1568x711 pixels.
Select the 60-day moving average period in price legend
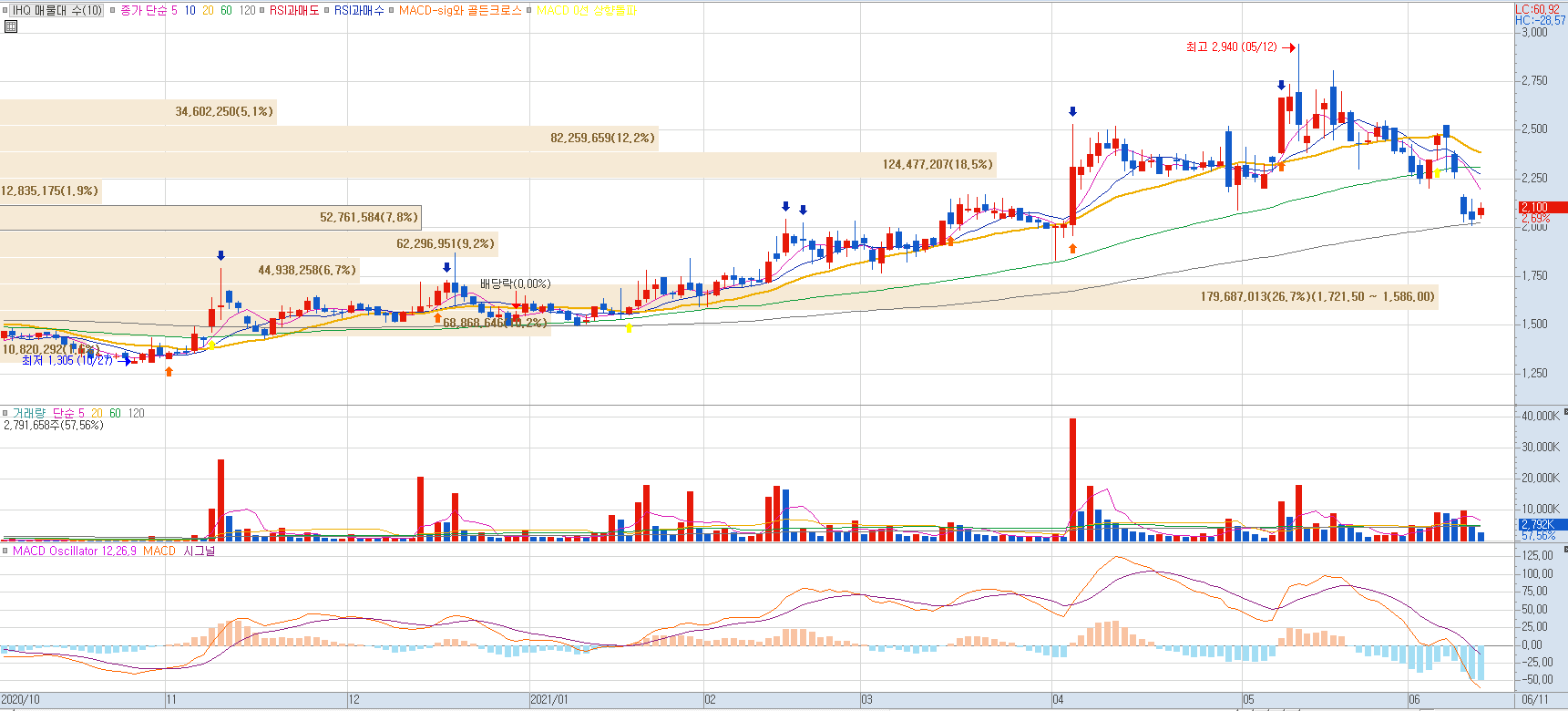226,11
